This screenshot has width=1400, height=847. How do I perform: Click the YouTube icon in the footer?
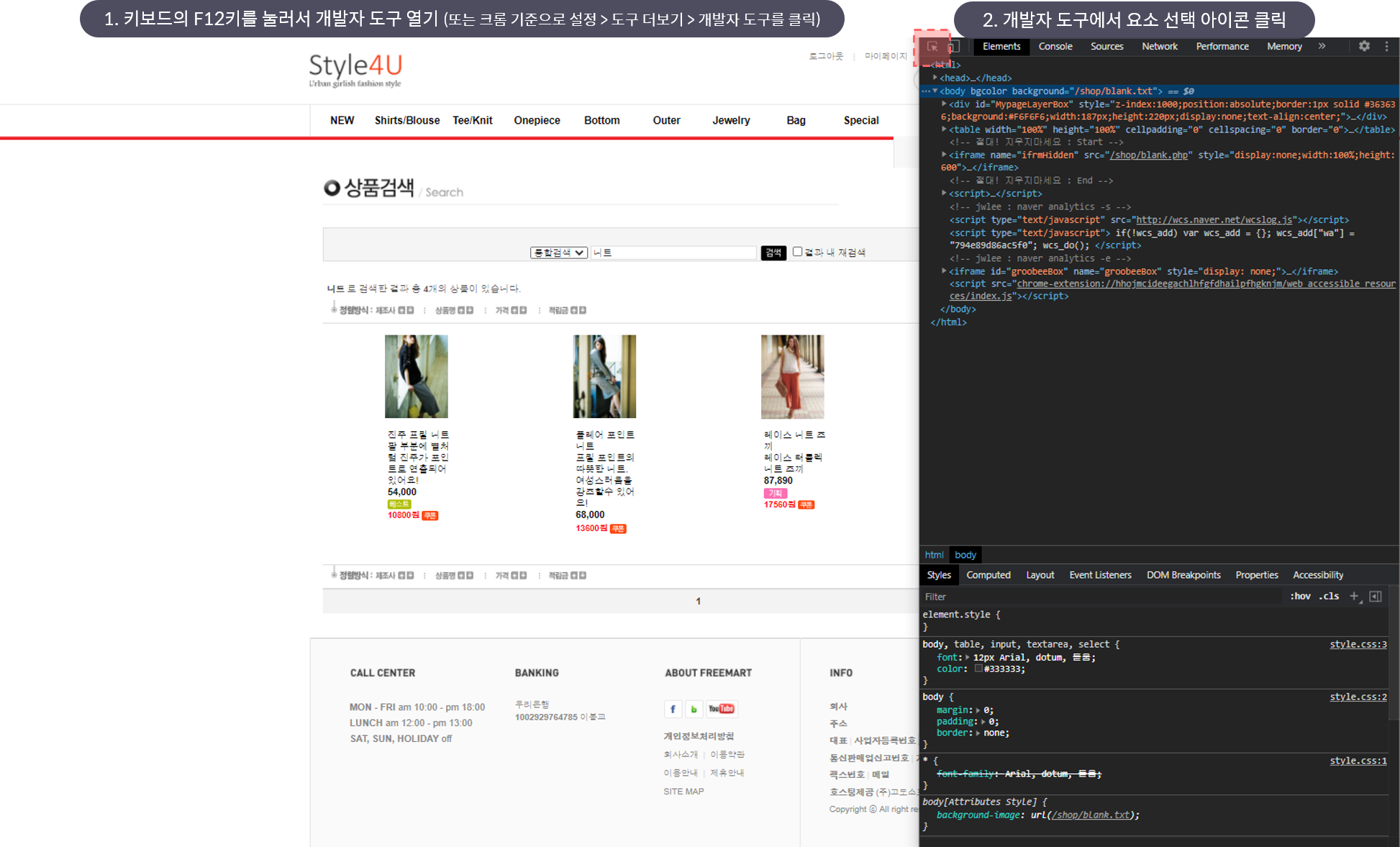(722, 709)
